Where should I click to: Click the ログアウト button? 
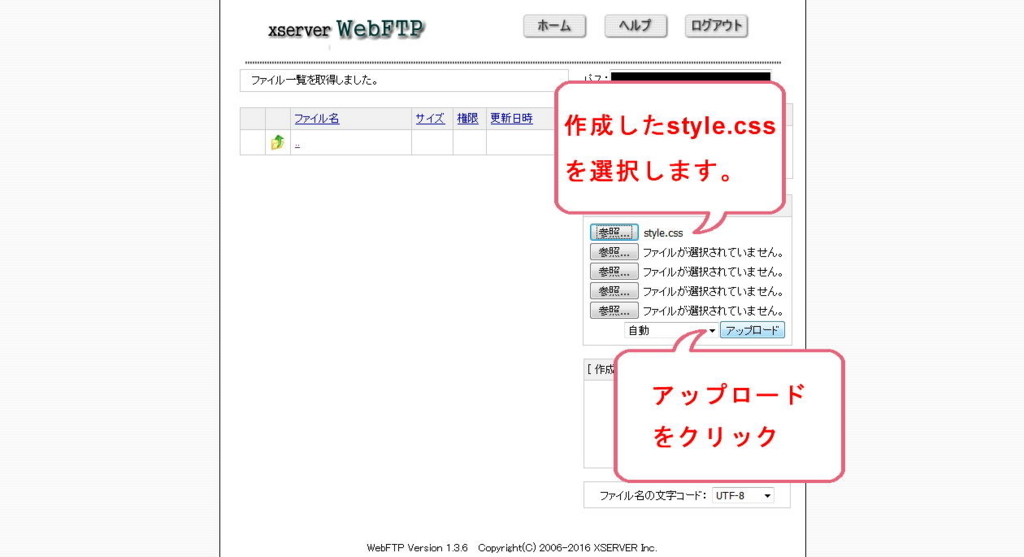(x=716, y=26)
